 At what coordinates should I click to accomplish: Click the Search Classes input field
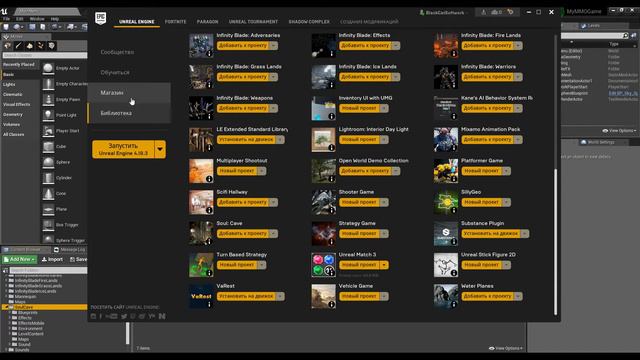coord(44,55)
